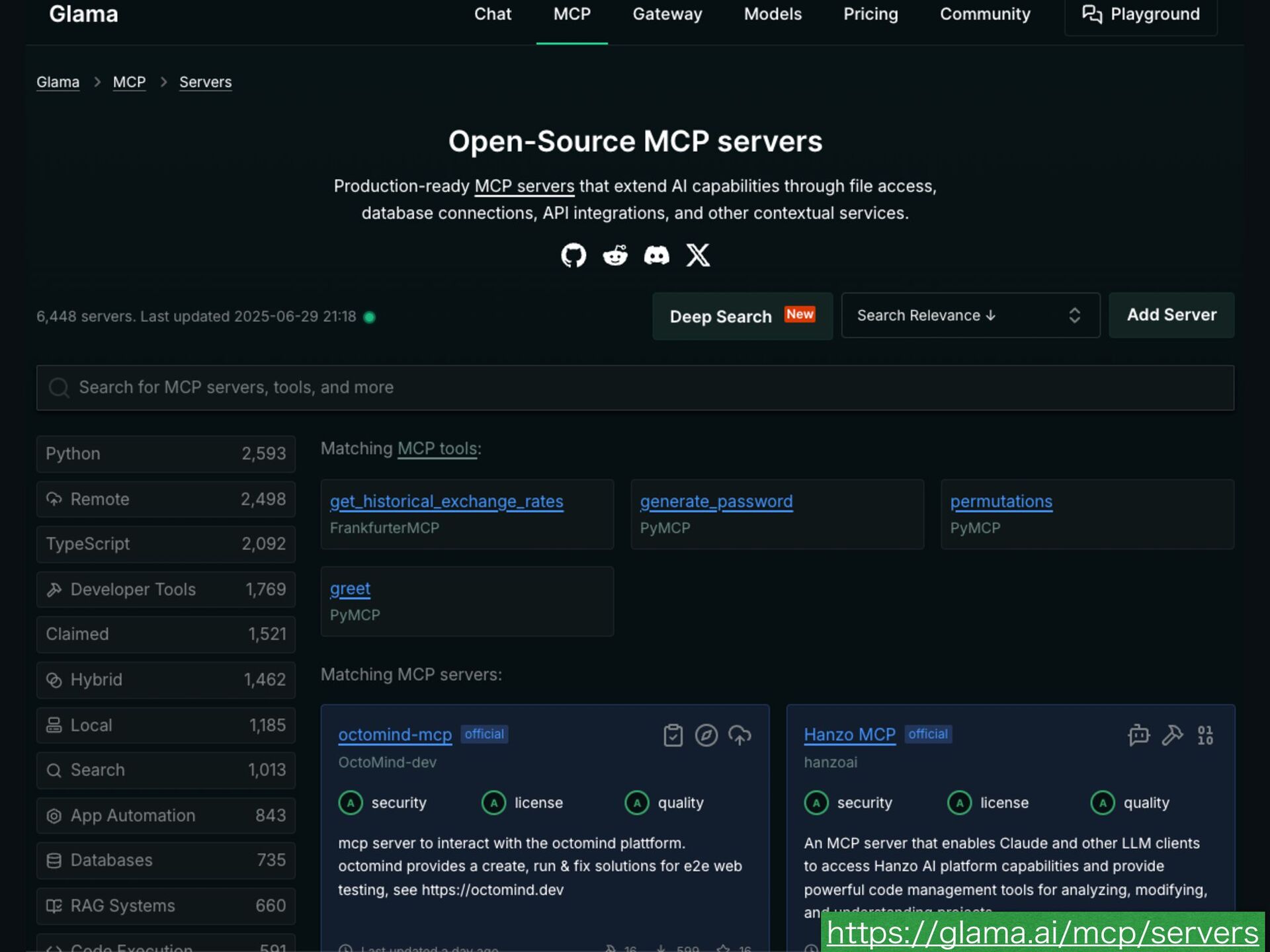Click the binary digits icon on Hanzo MCP card
The image size is (1270, 952).
click(x=1205, y=735)
